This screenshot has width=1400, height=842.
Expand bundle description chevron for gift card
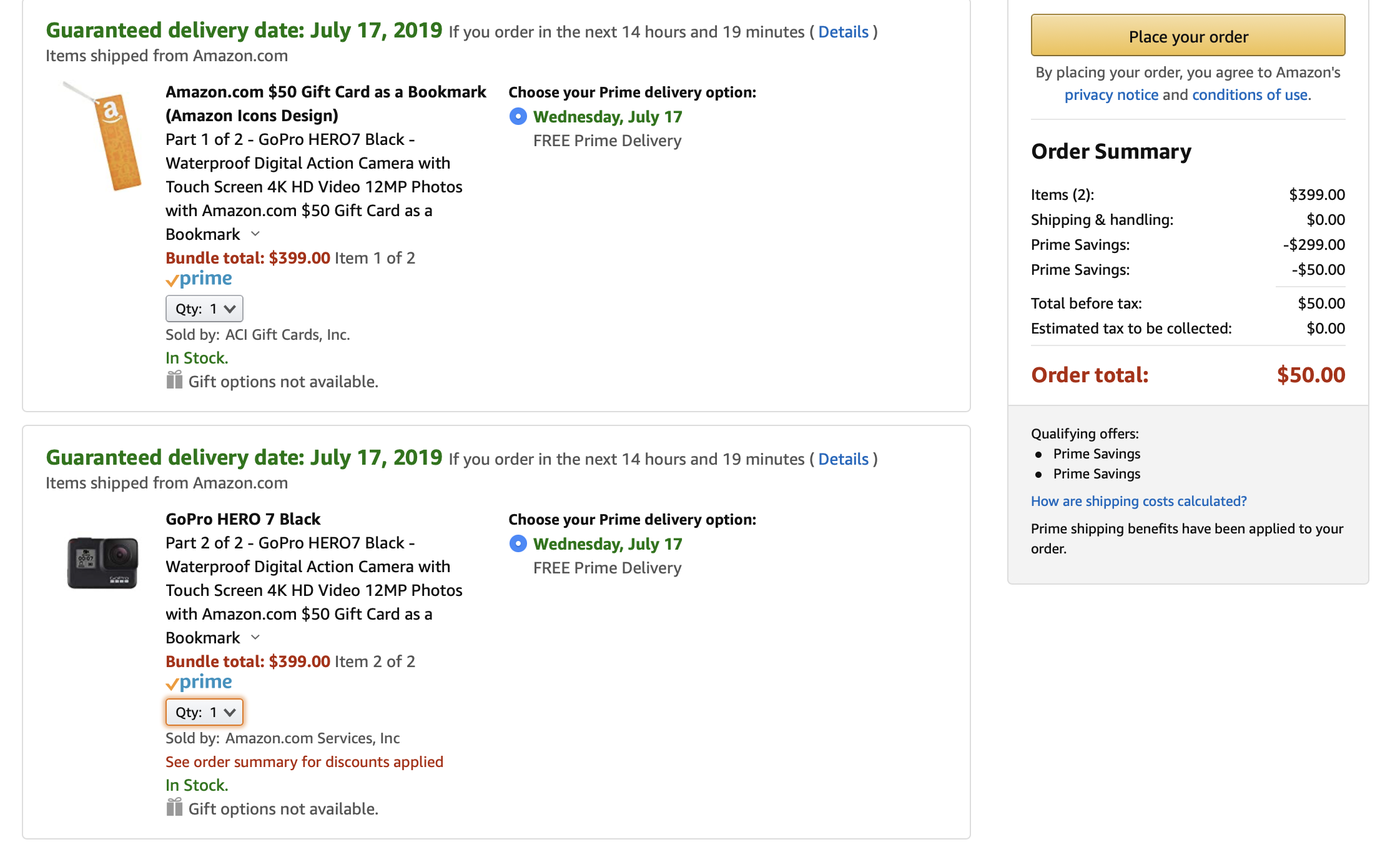coord(255,234)
